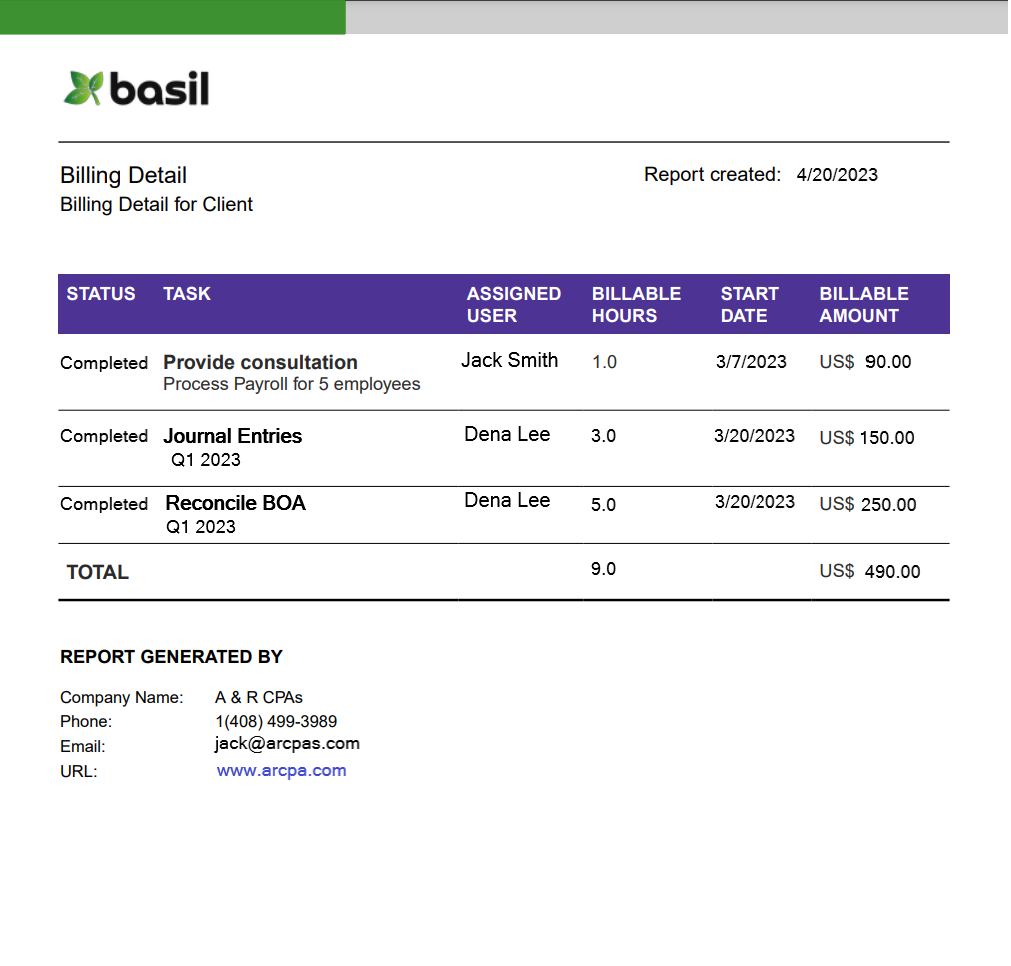This screenshot has width=1011, height=966.
Task: Select the Journal Entries task title
Action: coord(233,437)
